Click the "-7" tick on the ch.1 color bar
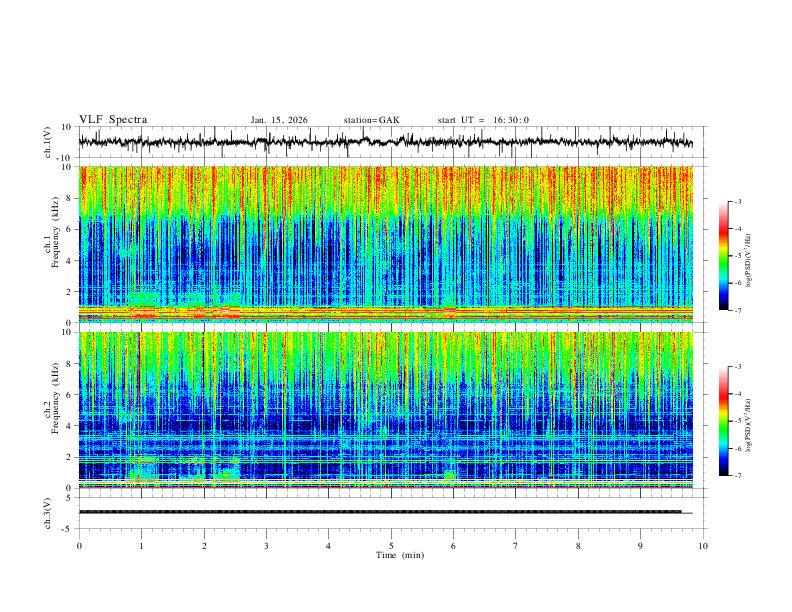Viewport: 792px width, 612px height. pos(737,310)
